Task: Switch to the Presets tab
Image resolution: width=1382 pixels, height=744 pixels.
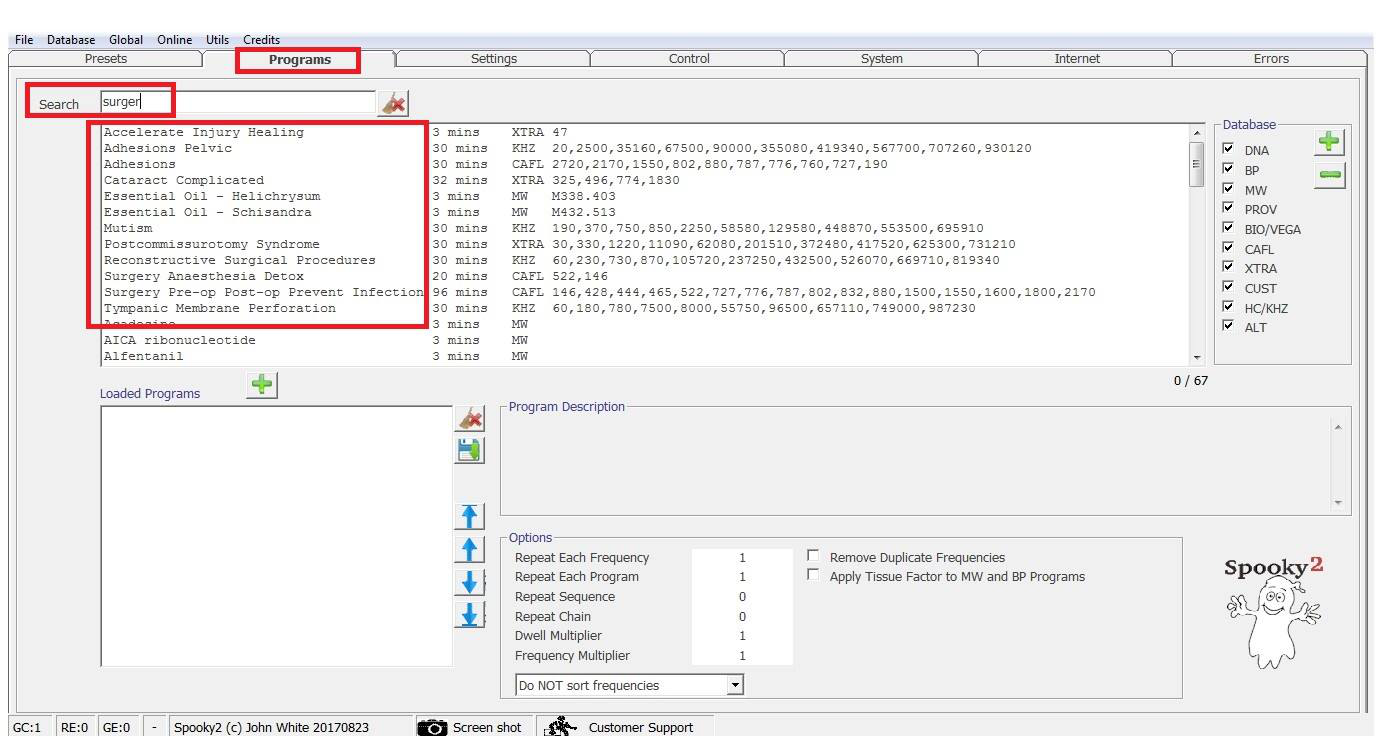Action: [106, 59]
